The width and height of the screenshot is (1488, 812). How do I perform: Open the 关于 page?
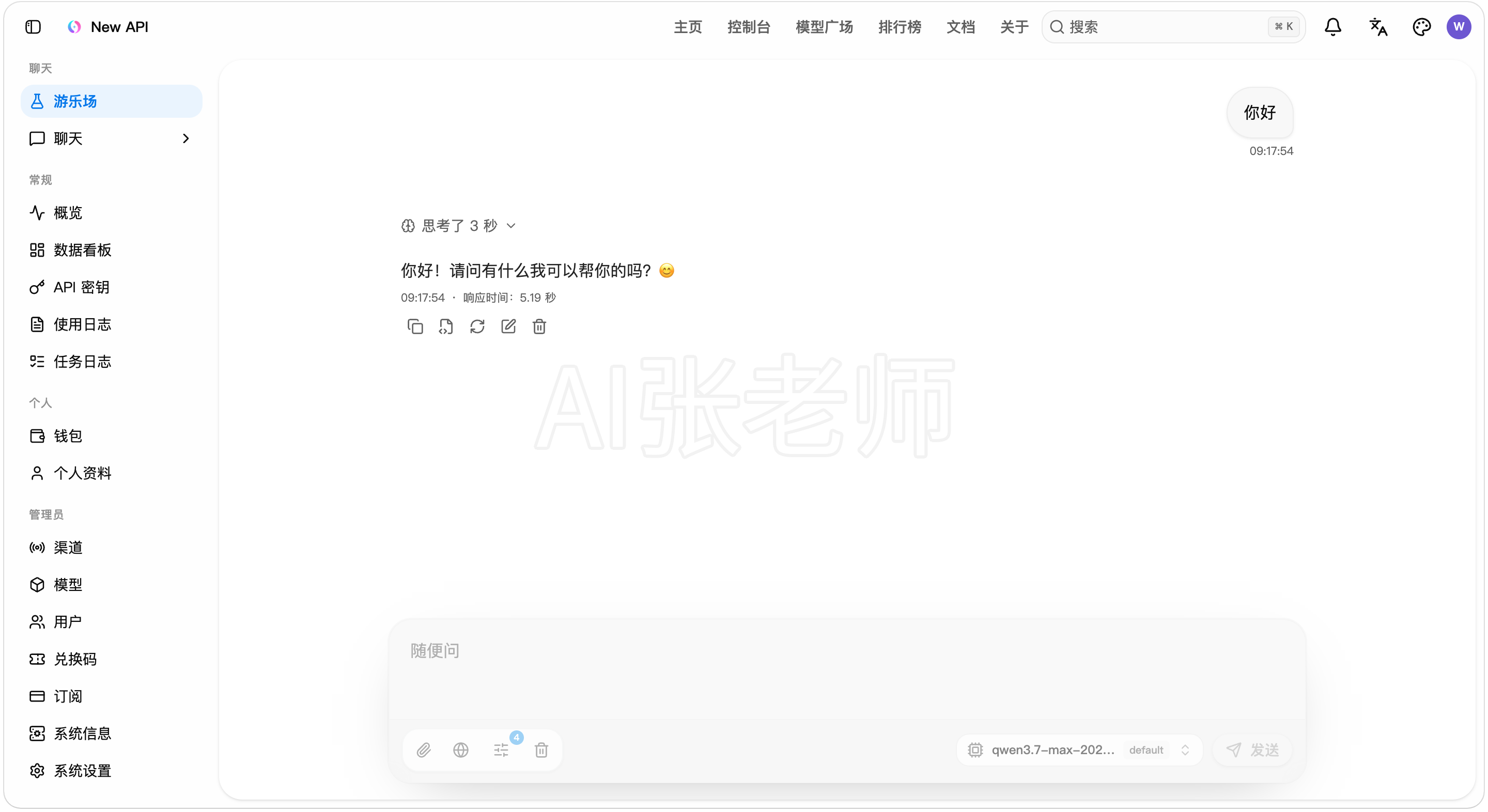point(1014,26)
